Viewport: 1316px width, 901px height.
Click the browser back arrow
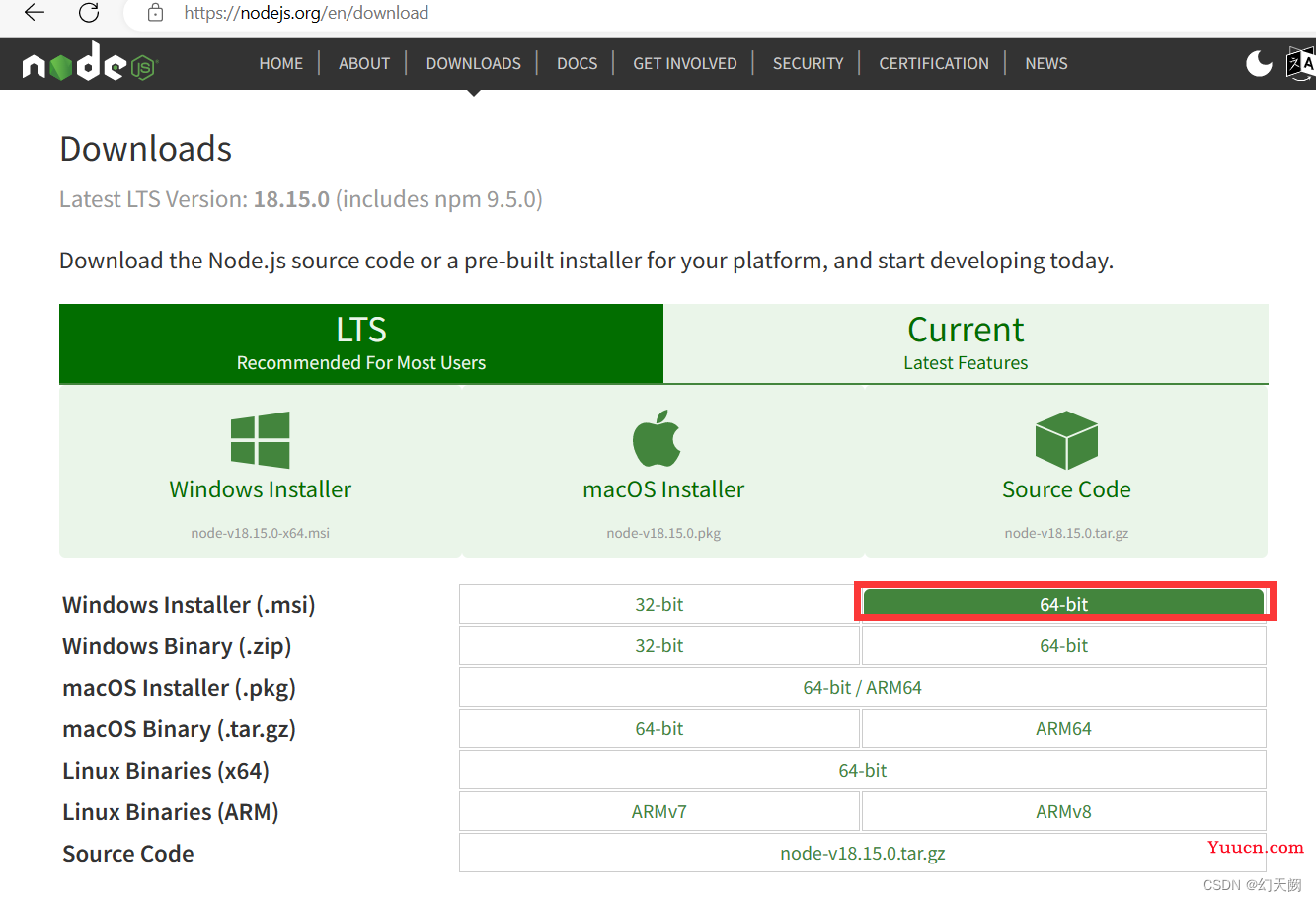coord(35,13)
